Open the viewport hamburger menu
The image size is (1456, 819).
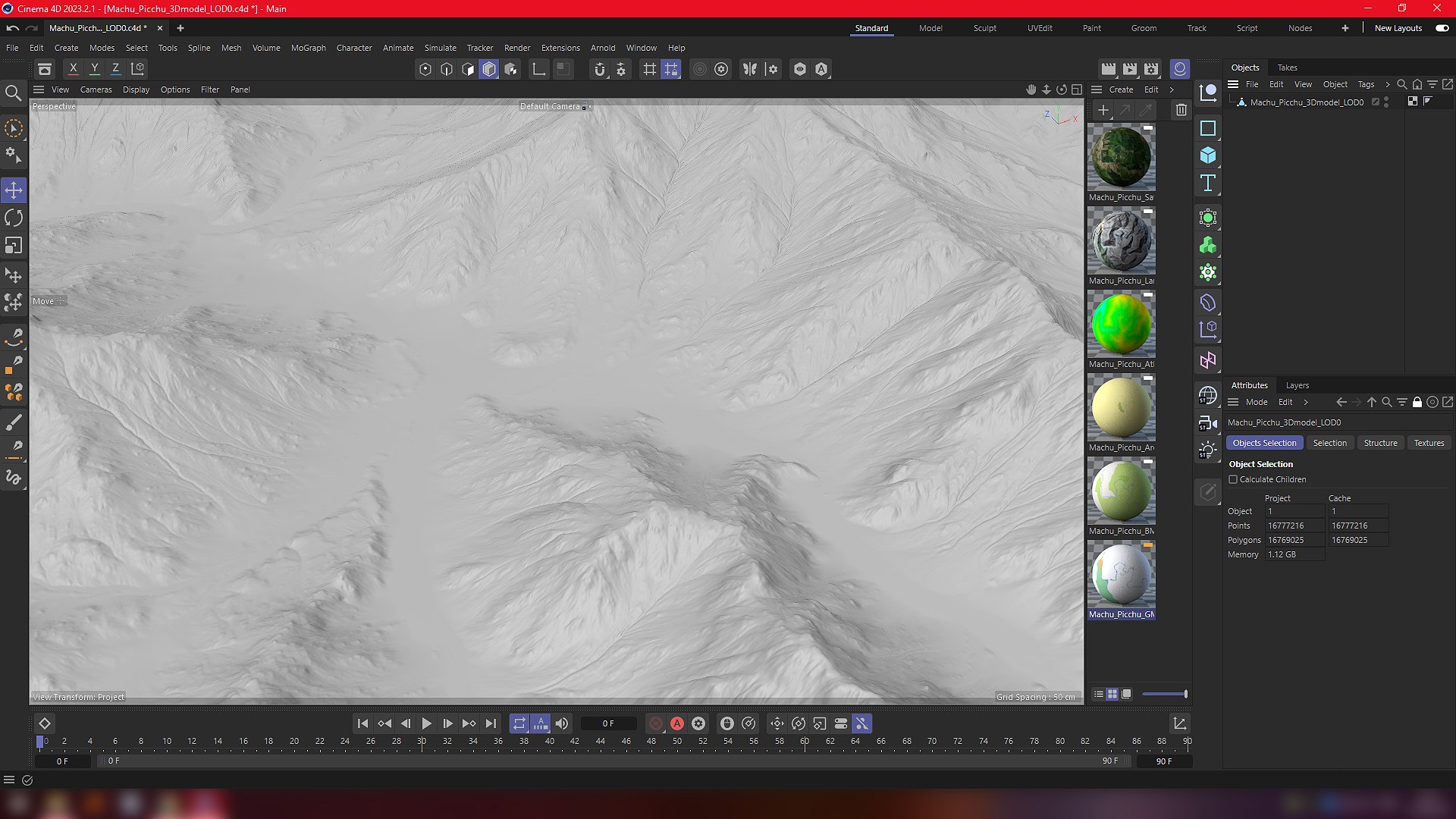pyautogui.click(x=39, y=89)
